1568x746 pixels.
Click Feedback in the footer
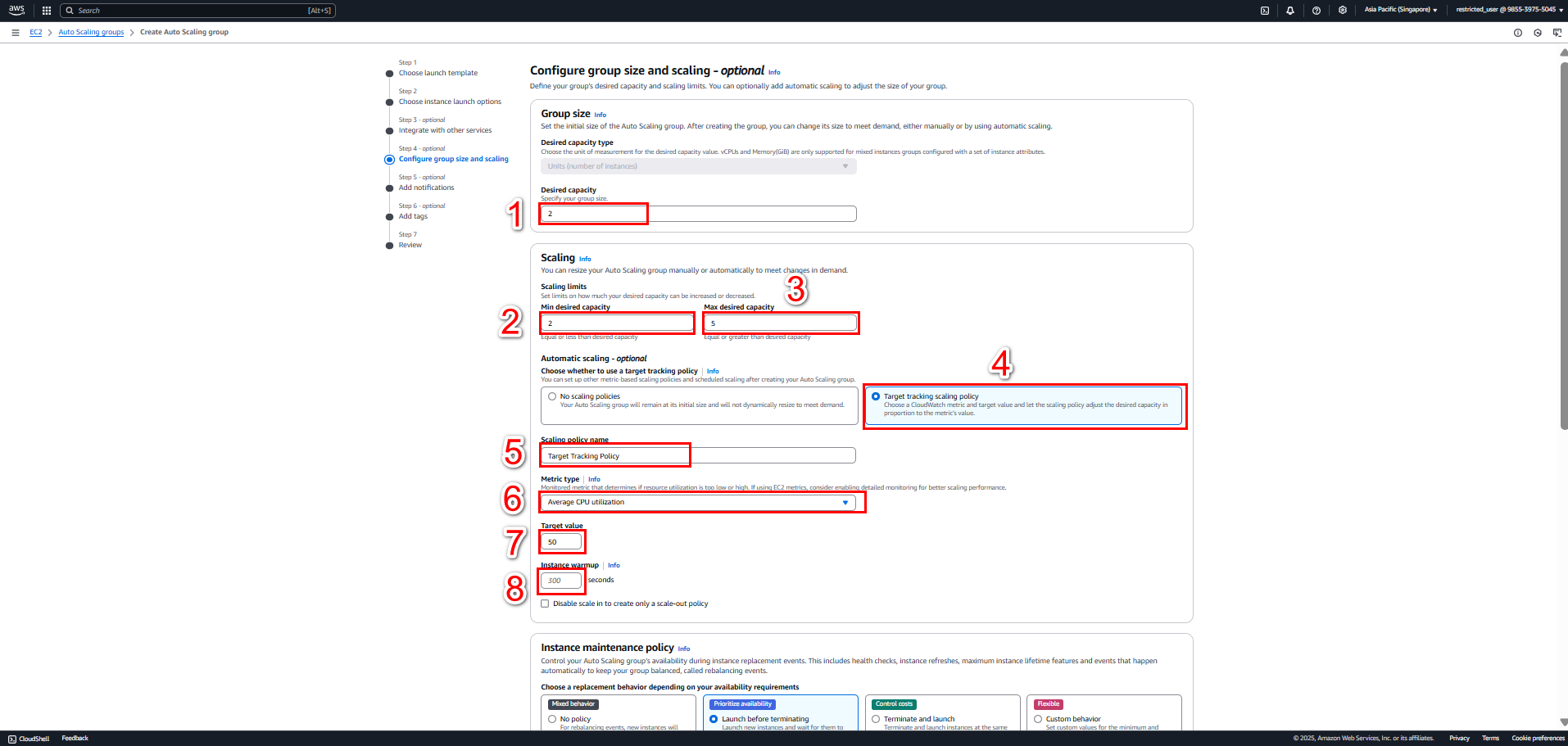coord(75,738)
